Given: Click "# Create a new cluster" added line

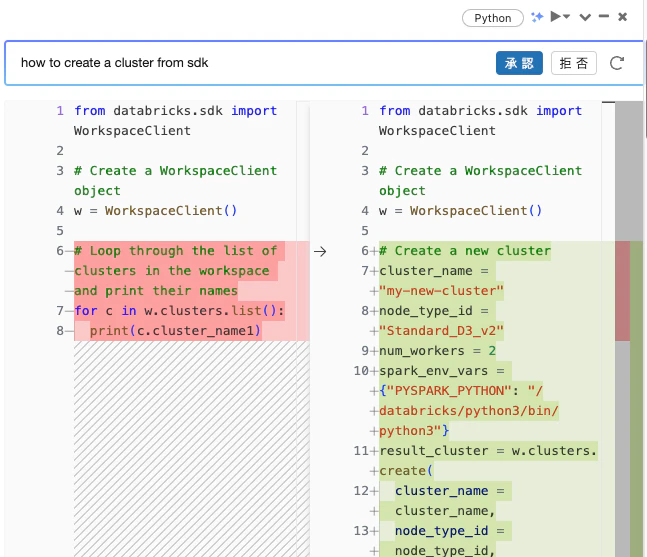Looking at the screenshot, I should point(465,251).
